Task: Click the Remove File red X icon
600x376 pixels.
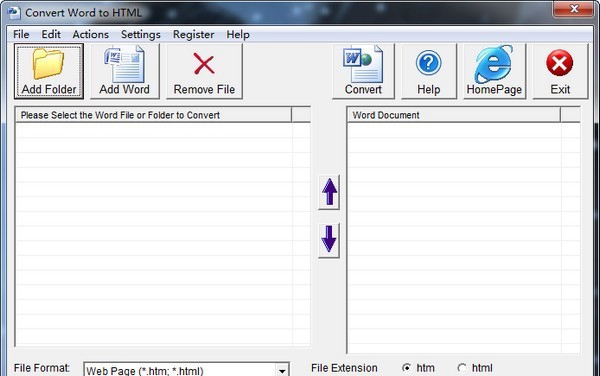Action: [x=204, y=71]
